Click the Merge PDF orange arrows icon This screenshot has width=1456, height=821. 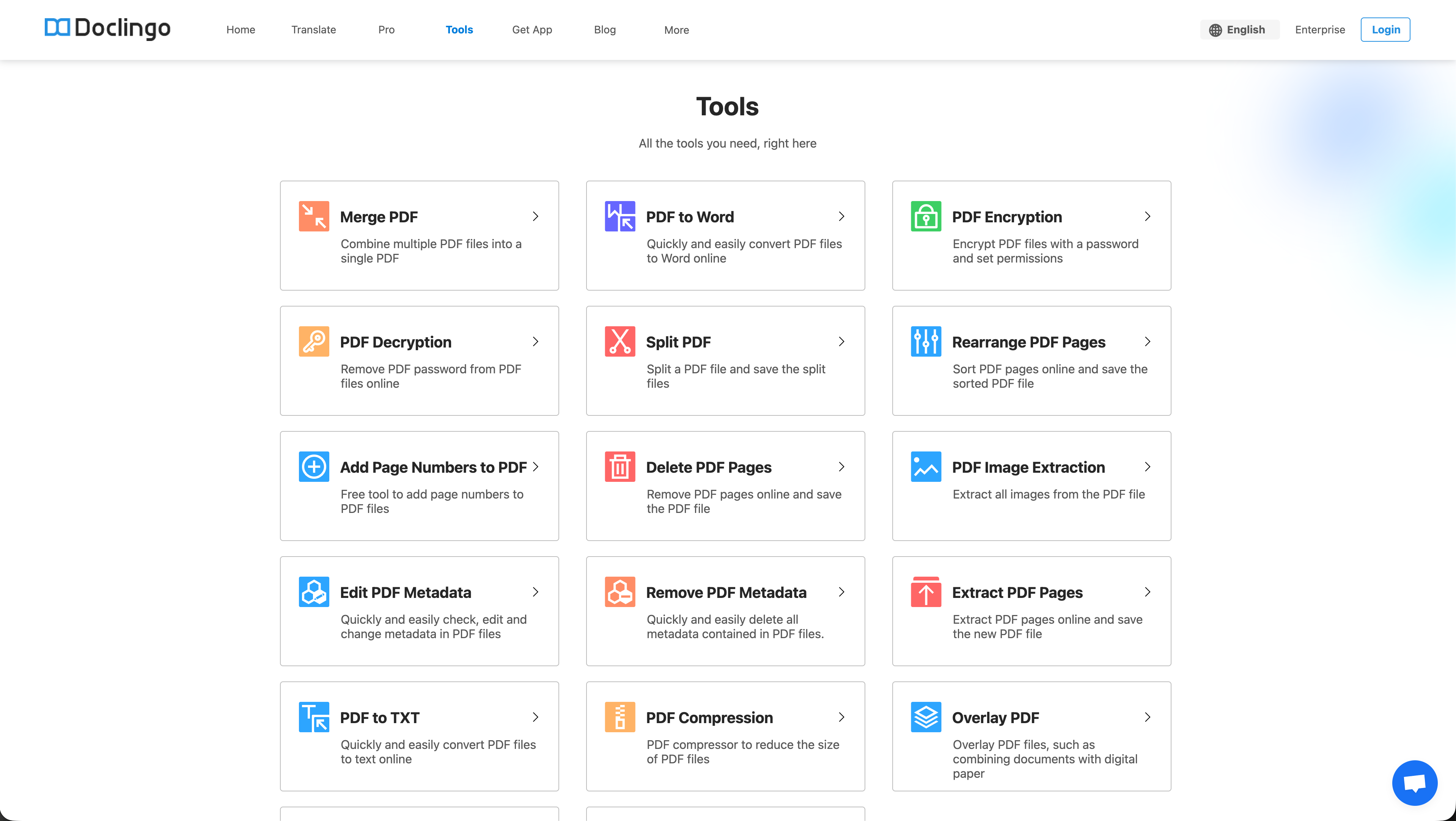pyautogui.click(x=314, y=216)
